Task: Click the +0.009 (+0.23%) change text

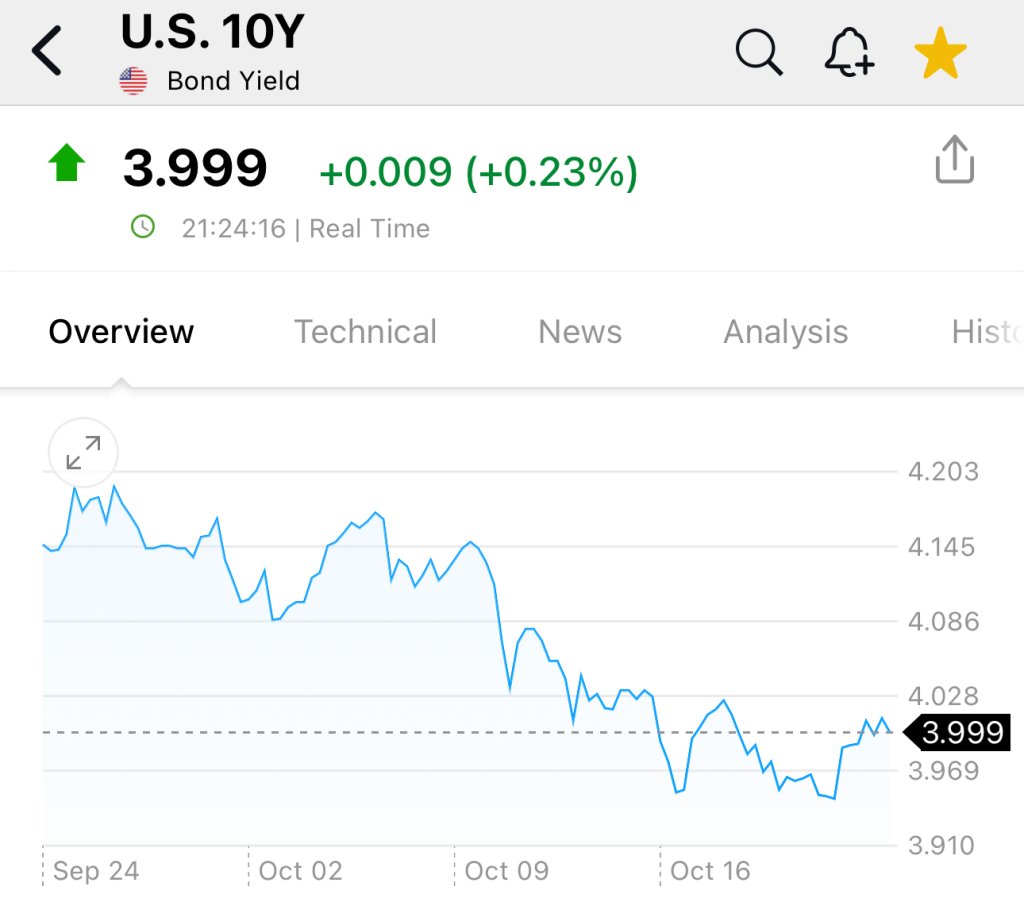Action: 478,173
